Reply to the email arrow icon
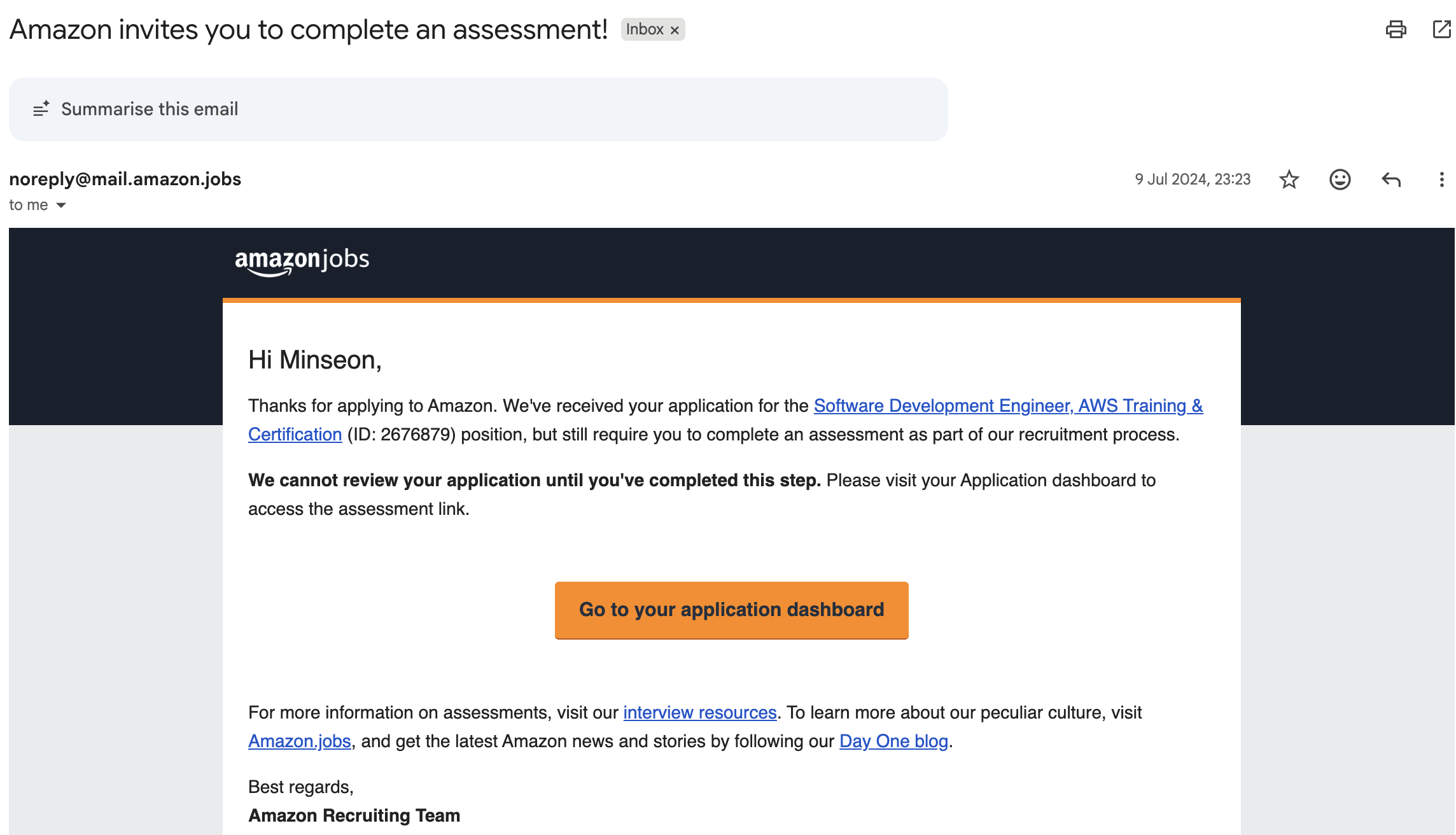 tap(1391, 179)
